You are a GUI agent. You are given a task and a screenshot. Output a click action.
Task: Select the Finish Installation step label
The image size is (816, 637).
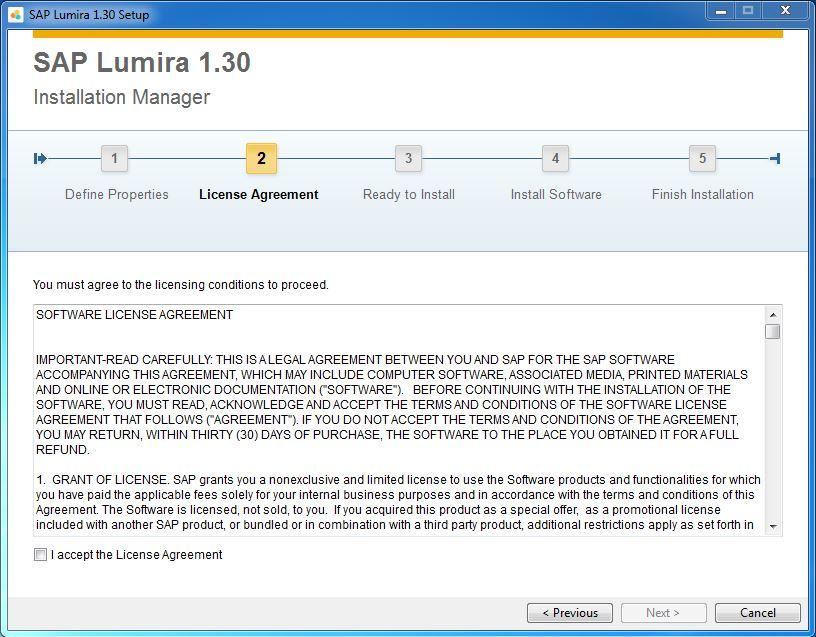coord(703,195)
